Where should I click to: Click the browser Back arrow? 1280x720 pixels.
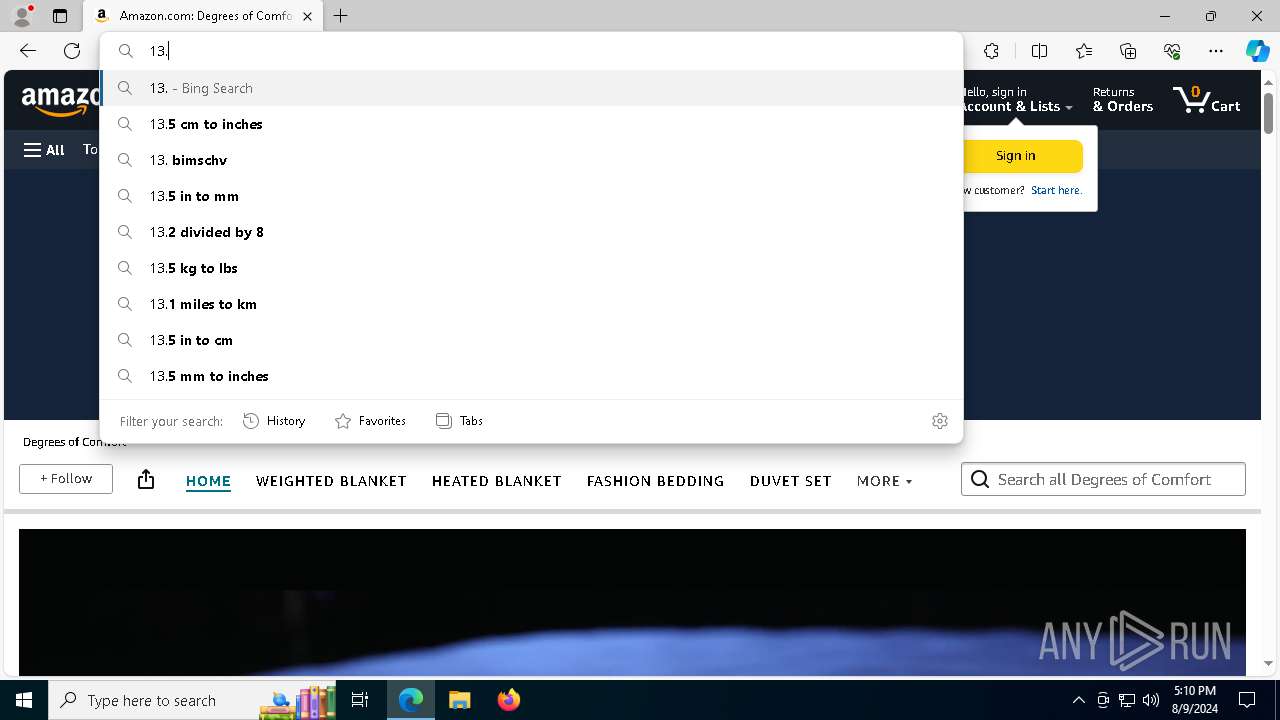pos(28,51)
